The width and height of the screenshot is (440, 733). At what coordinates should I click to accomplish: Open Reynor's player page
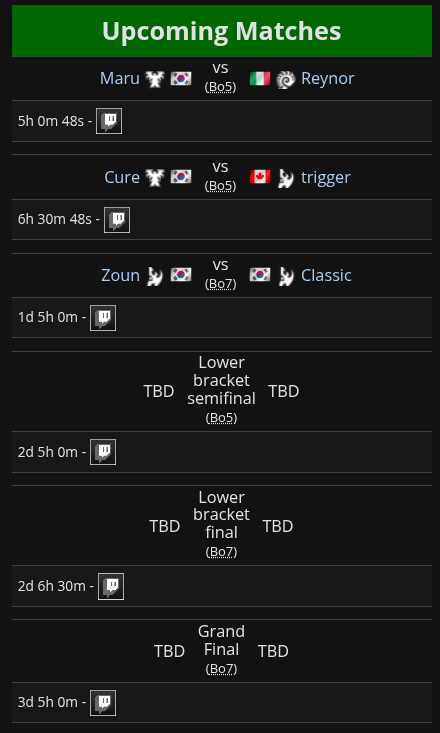tap(328, 79)
